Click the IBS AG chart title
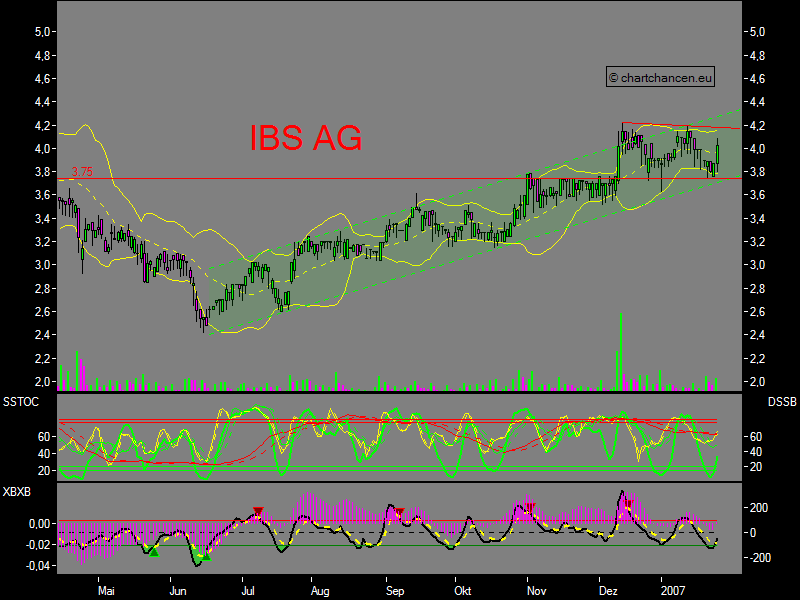The image size is (800, 600). [305, 139]
